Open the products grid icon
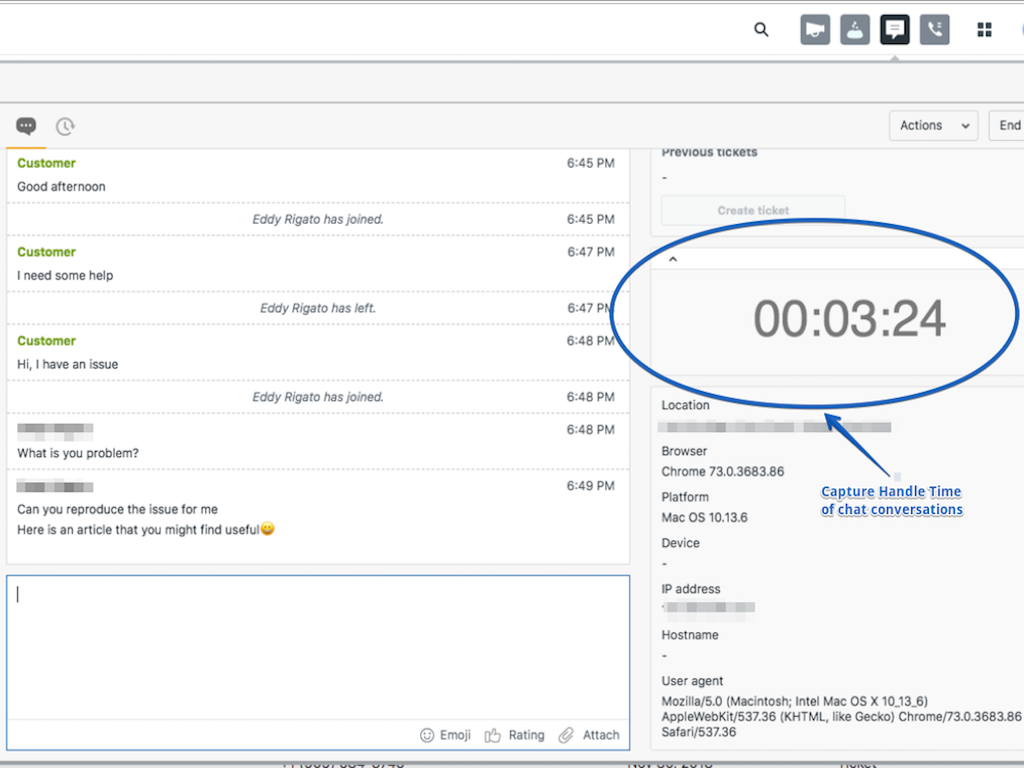Viewport: 1024px width, 768px height. [x=984, y=30]
